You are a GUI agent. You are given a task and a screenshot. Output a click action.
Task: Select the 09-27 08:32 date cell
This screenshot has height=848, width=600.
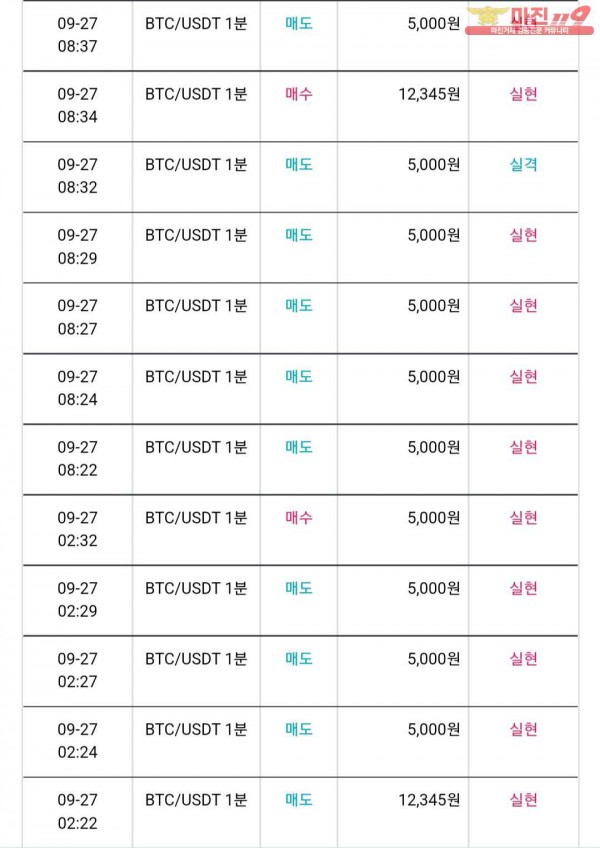(x=77, y=176)
